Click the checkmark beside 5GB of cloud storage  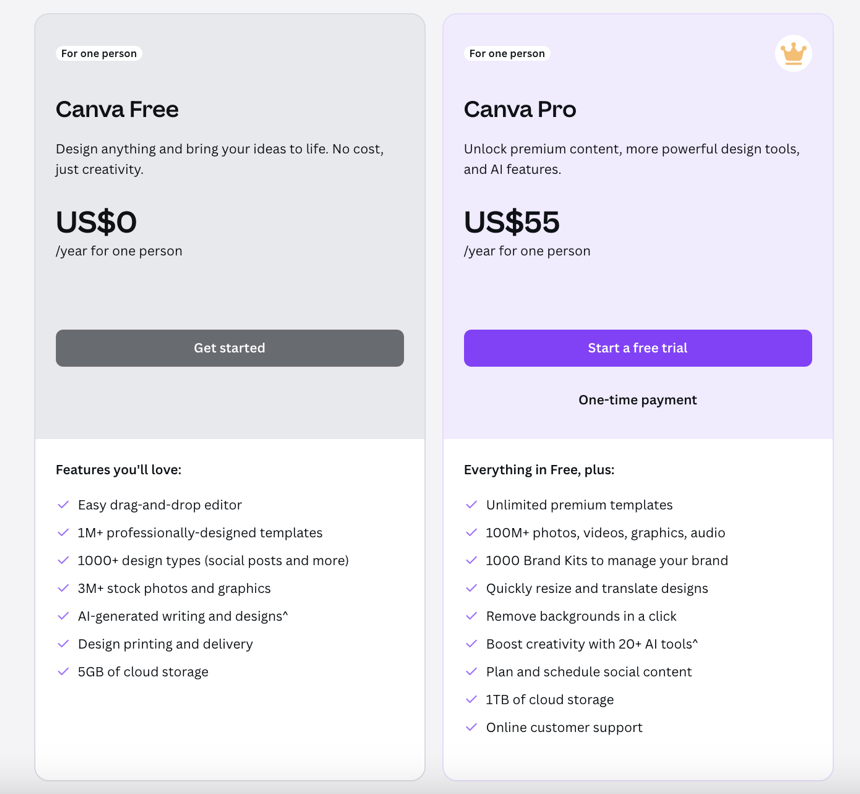click(x=63, y=672)
